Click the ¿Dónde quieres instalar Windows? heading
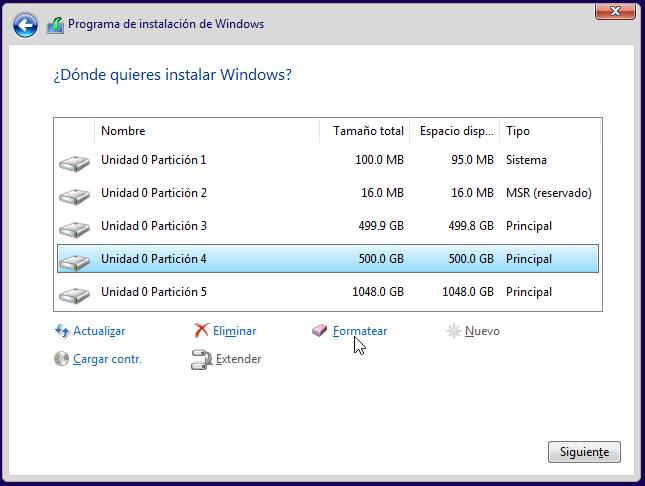 [173, 75]
